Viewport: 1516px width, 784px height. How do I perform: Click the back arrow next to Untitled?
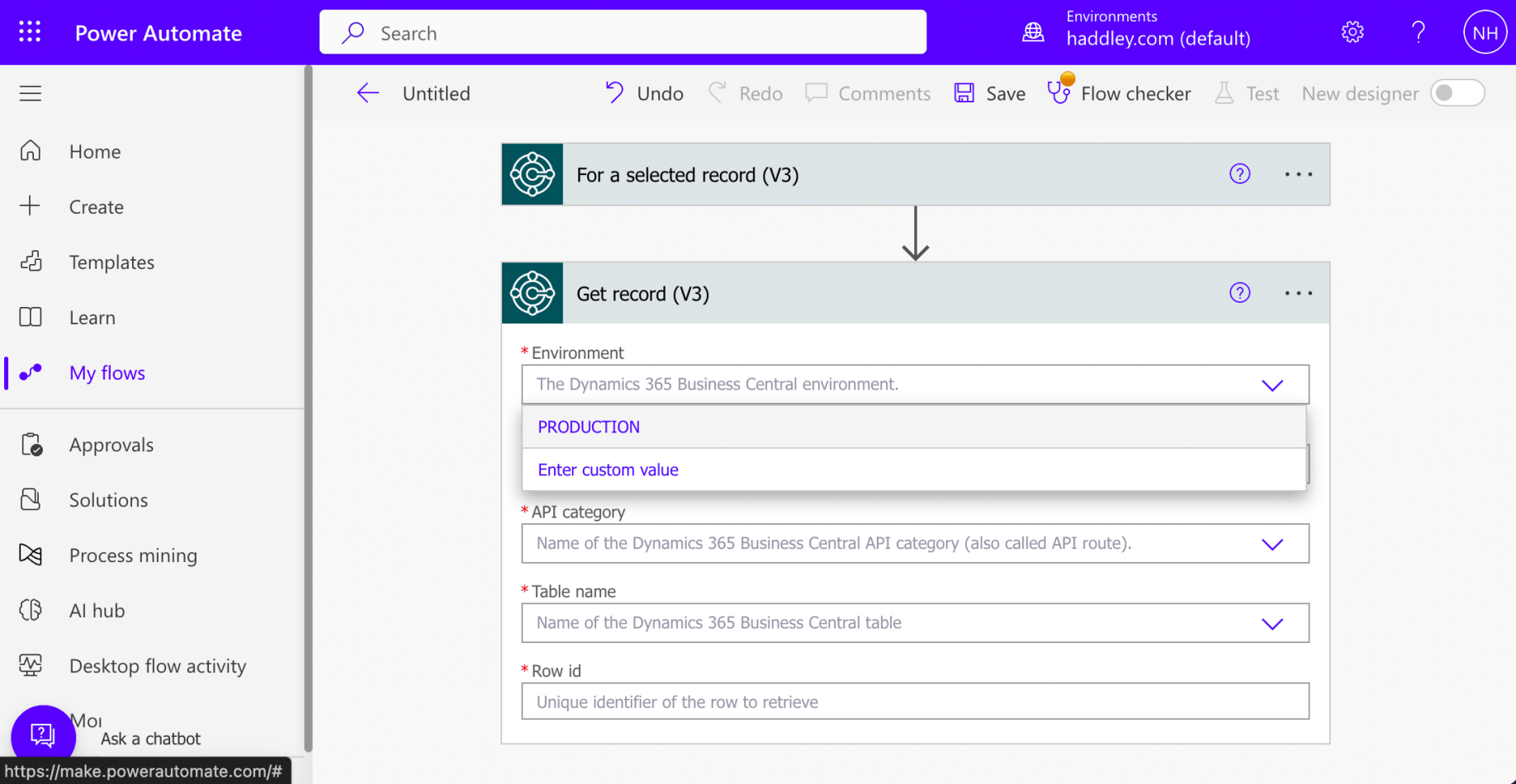pos(367,93)
